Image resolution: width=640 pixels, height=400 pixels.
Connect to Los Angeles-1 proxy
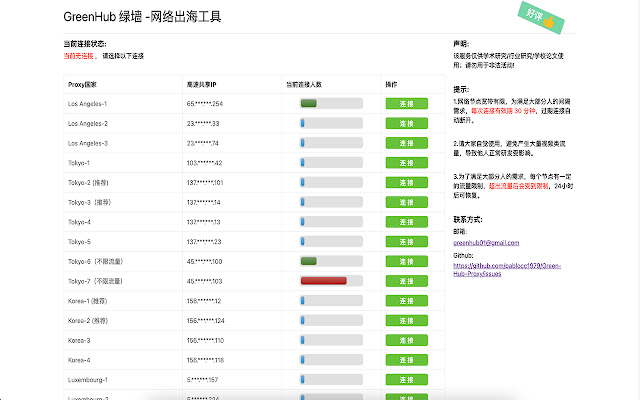(406, 104)
